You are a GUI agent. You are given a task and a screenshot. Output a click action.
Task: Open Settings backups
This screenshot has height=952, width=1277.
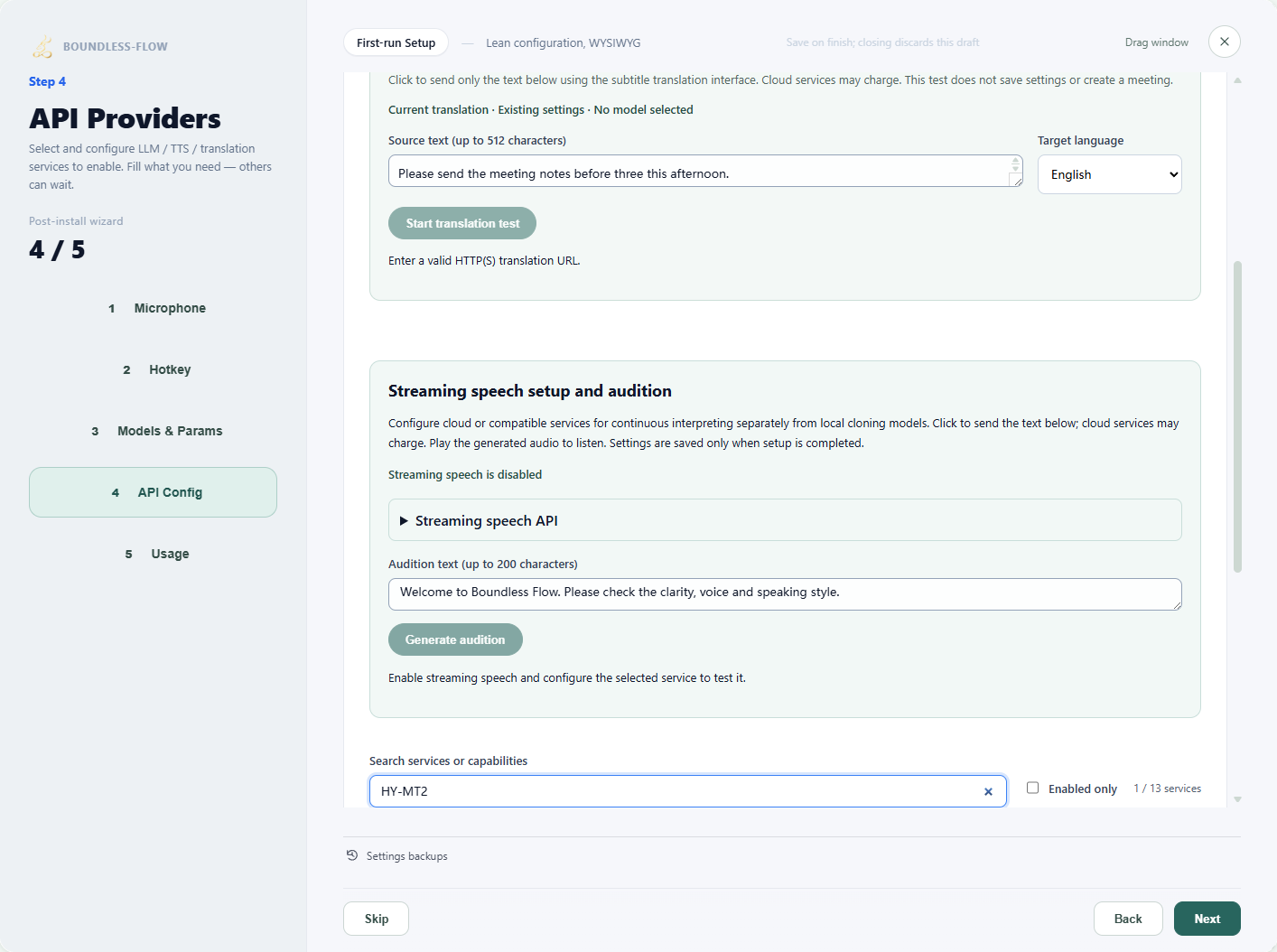click(397, 856)
